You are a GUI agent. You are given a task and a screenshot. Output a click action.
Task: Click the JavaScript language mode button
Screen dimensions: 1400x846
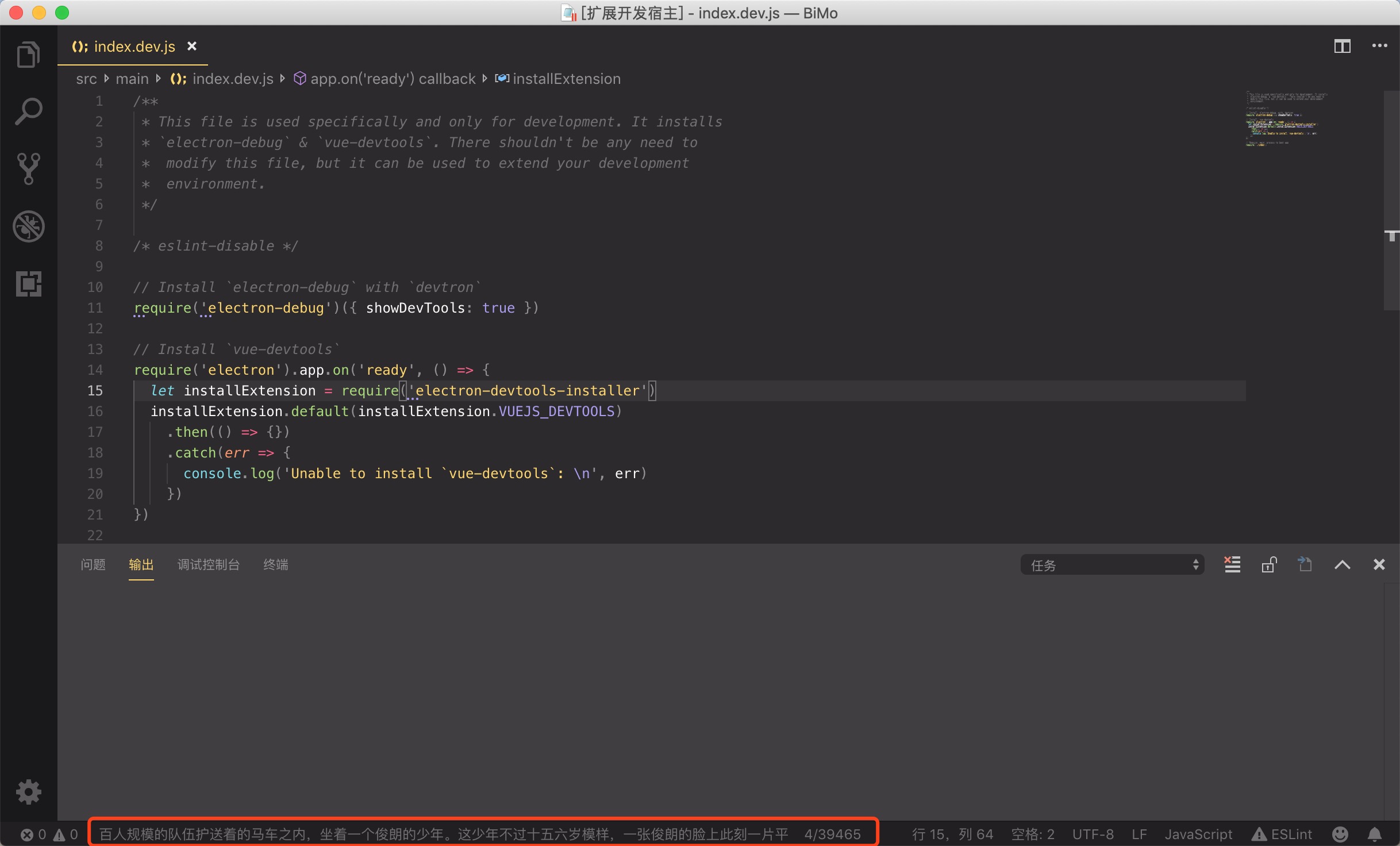[1198, 834]
